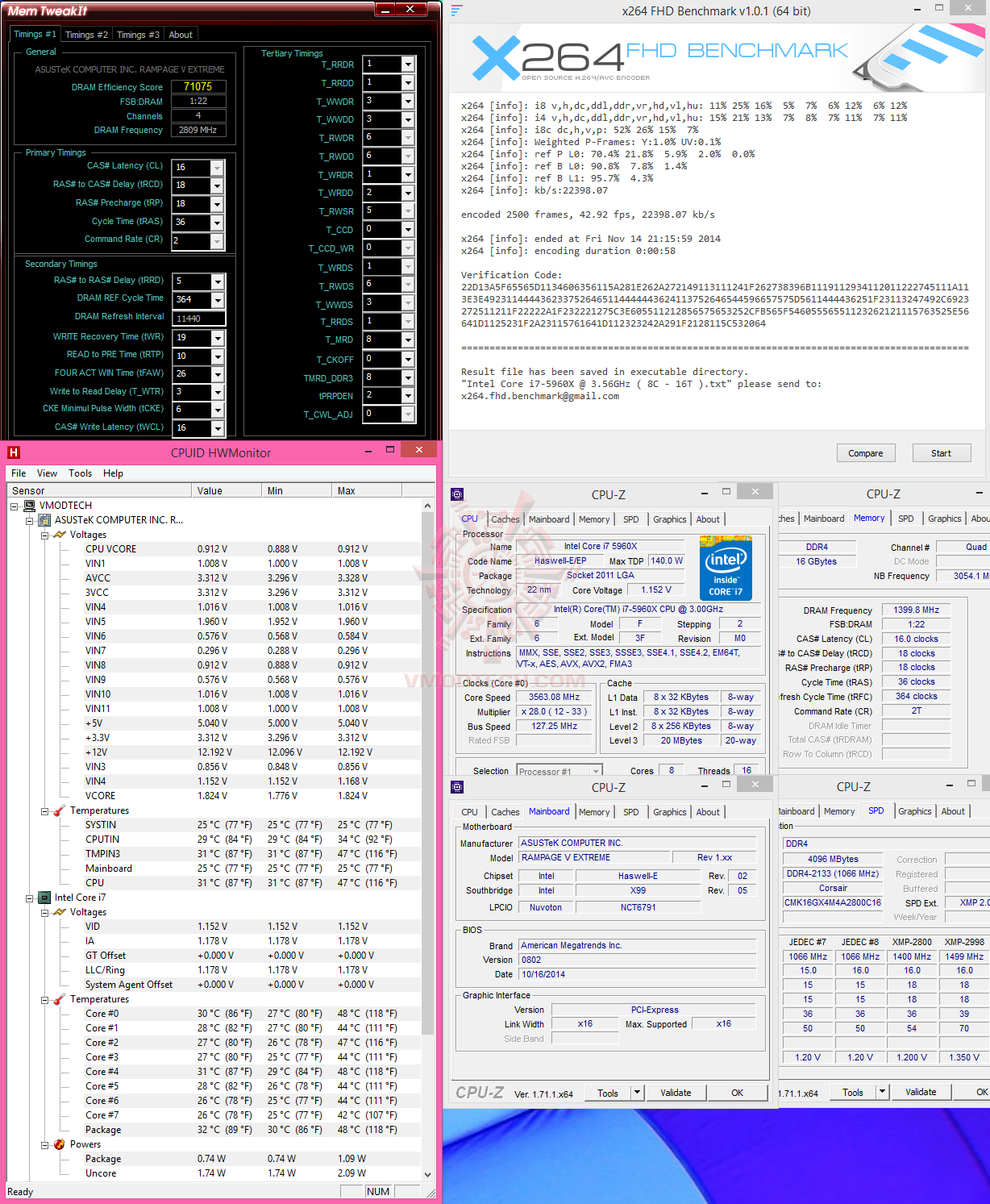The image size is (990, 1204).
Task: Click the Temperatures icon under Intel Core i7
Action: 60,999
